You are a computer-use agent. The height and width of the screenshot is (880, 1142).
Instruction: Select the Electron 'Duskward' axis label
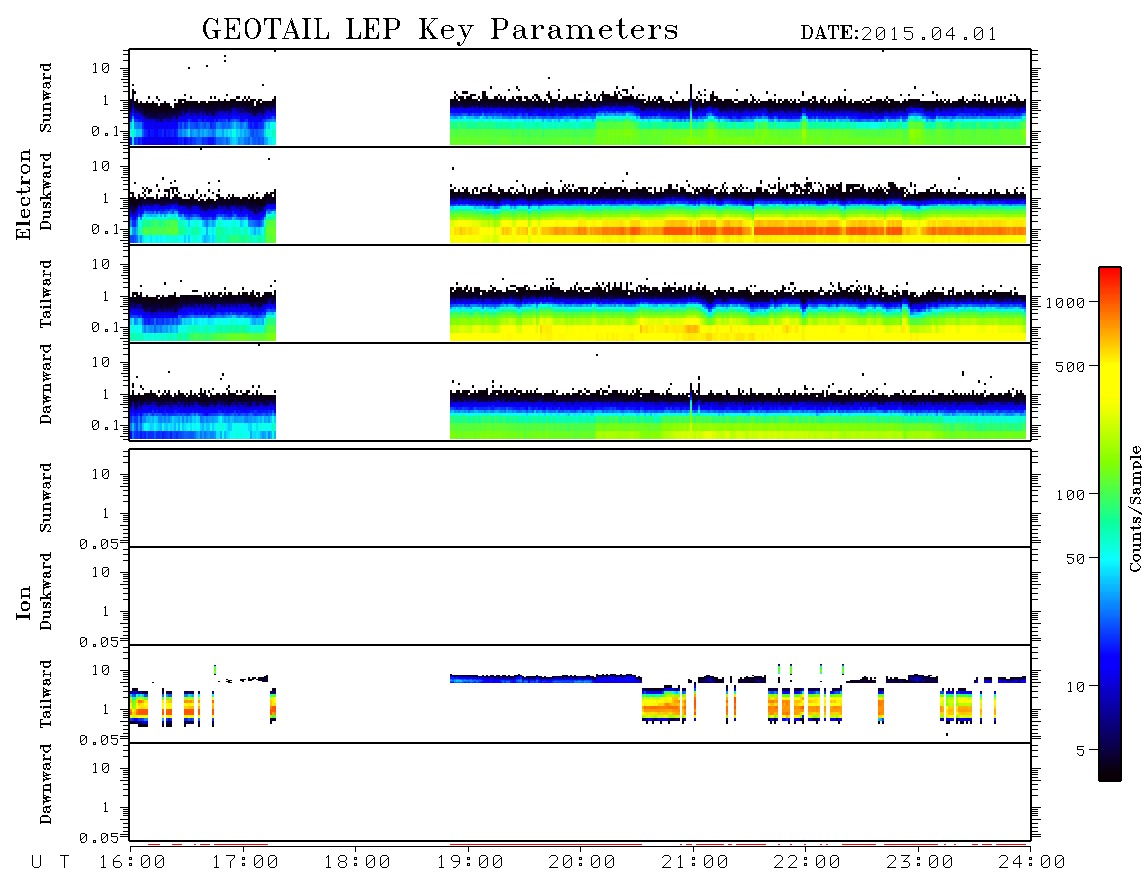coord(46,192)
